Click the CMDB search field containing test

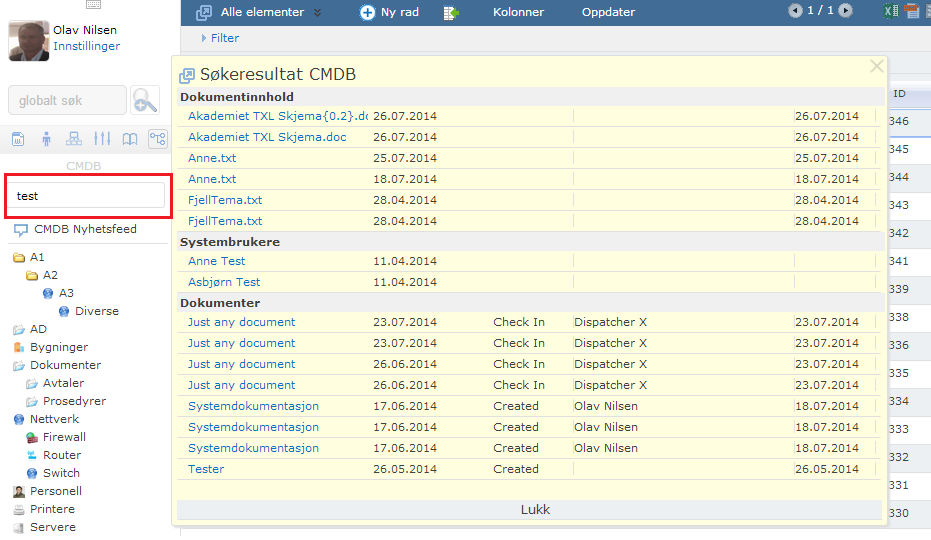click(x=86, y=196)
